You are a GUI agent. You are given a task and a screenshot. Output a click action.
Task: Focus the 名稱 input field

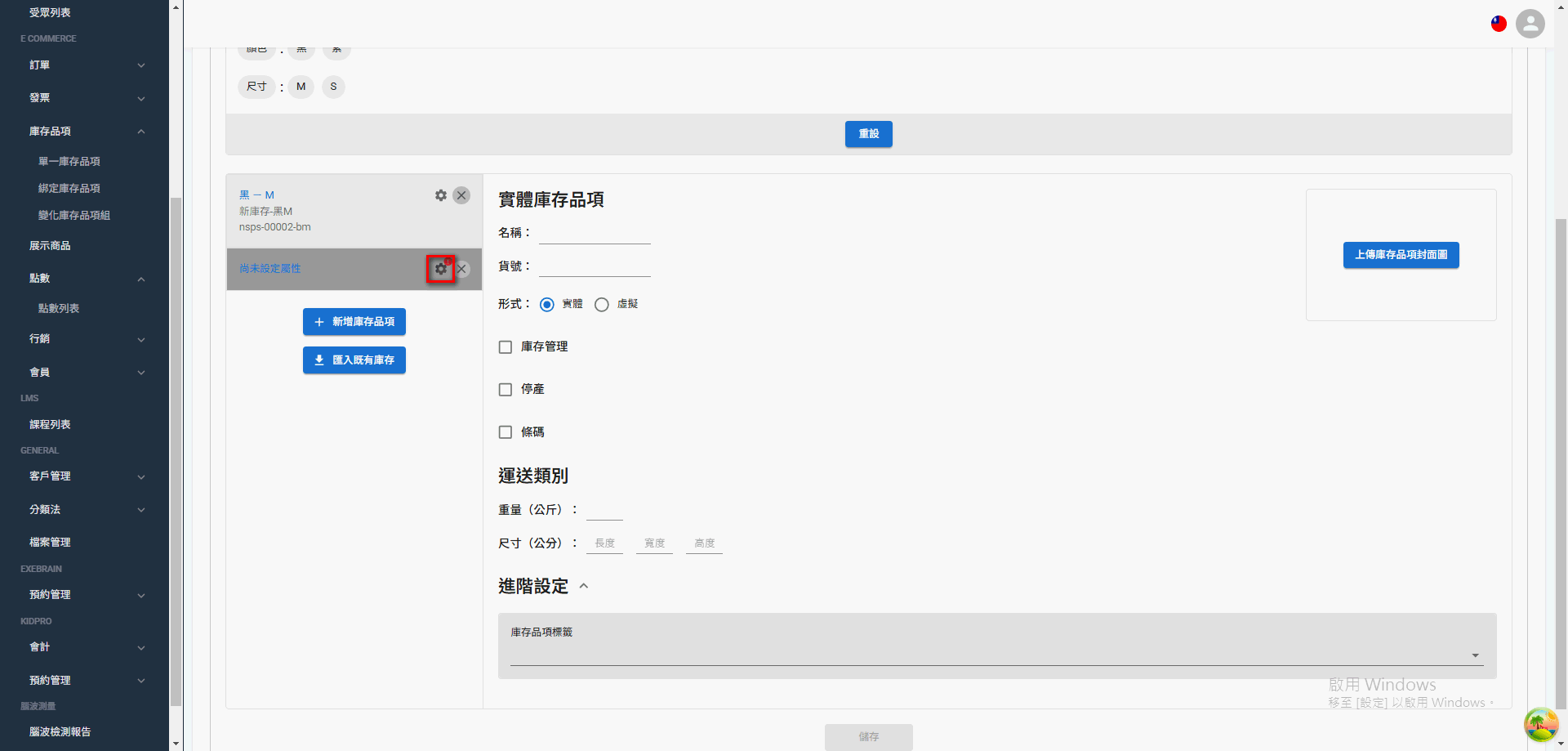click(x=595, y=233)
